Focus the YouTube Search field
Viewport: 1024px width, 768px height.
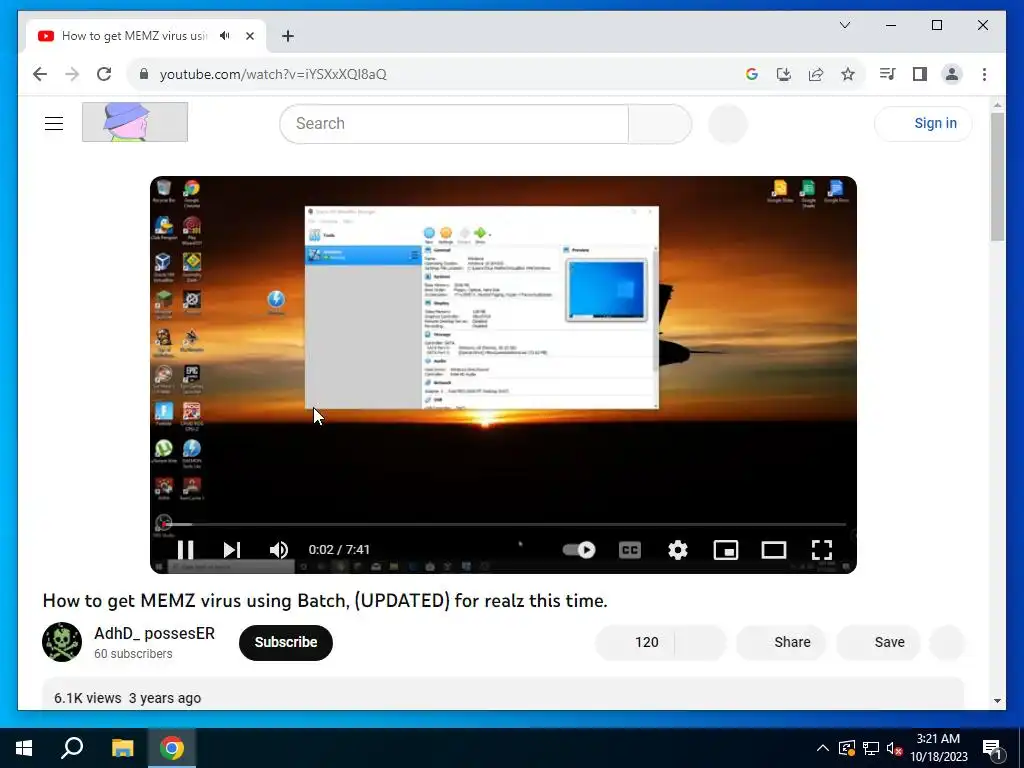(454, 123)
